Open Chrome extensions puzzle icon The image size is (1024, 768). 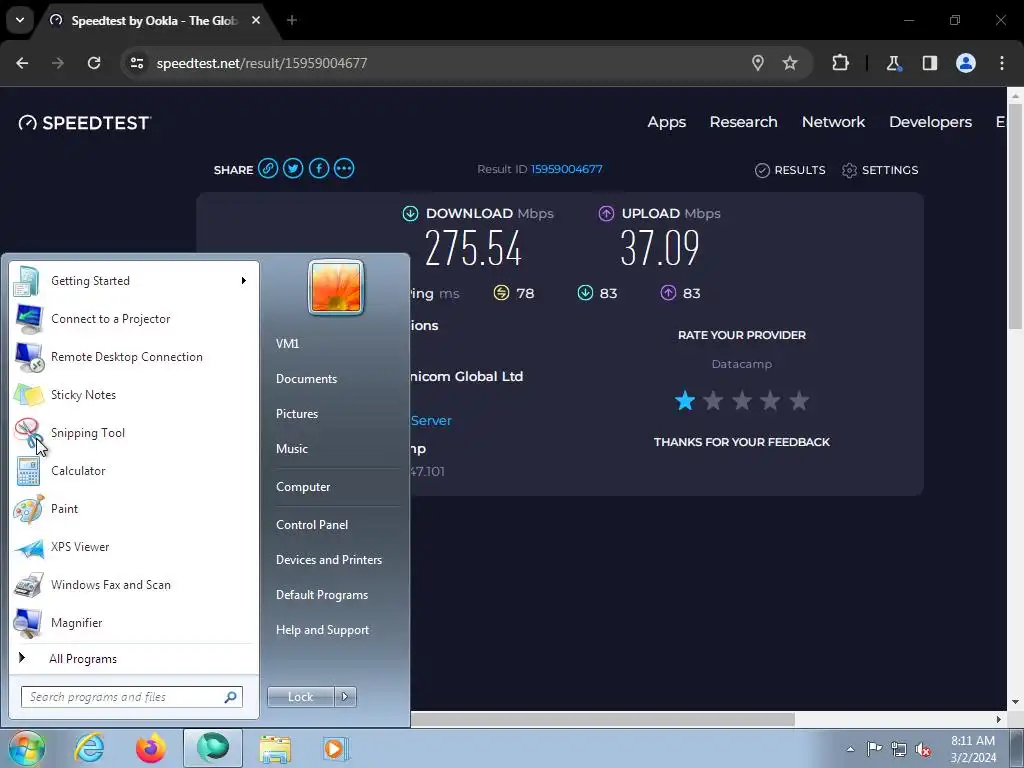840,63
